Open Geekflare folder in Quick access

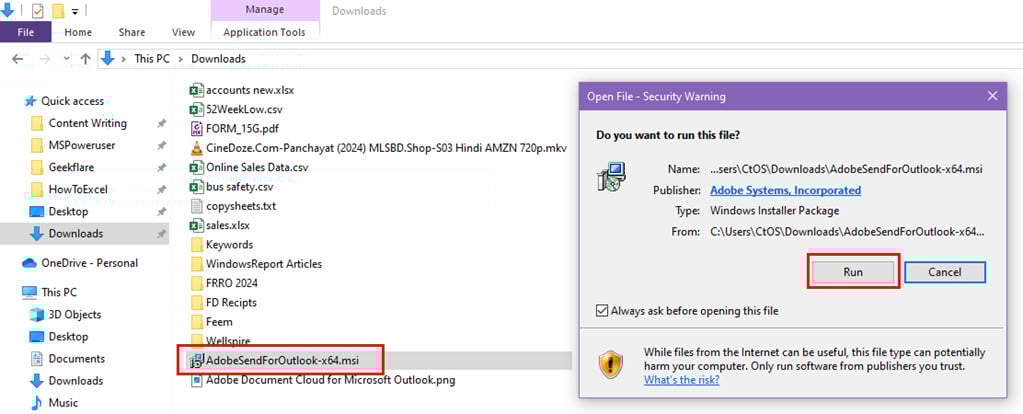pos(71,168)
